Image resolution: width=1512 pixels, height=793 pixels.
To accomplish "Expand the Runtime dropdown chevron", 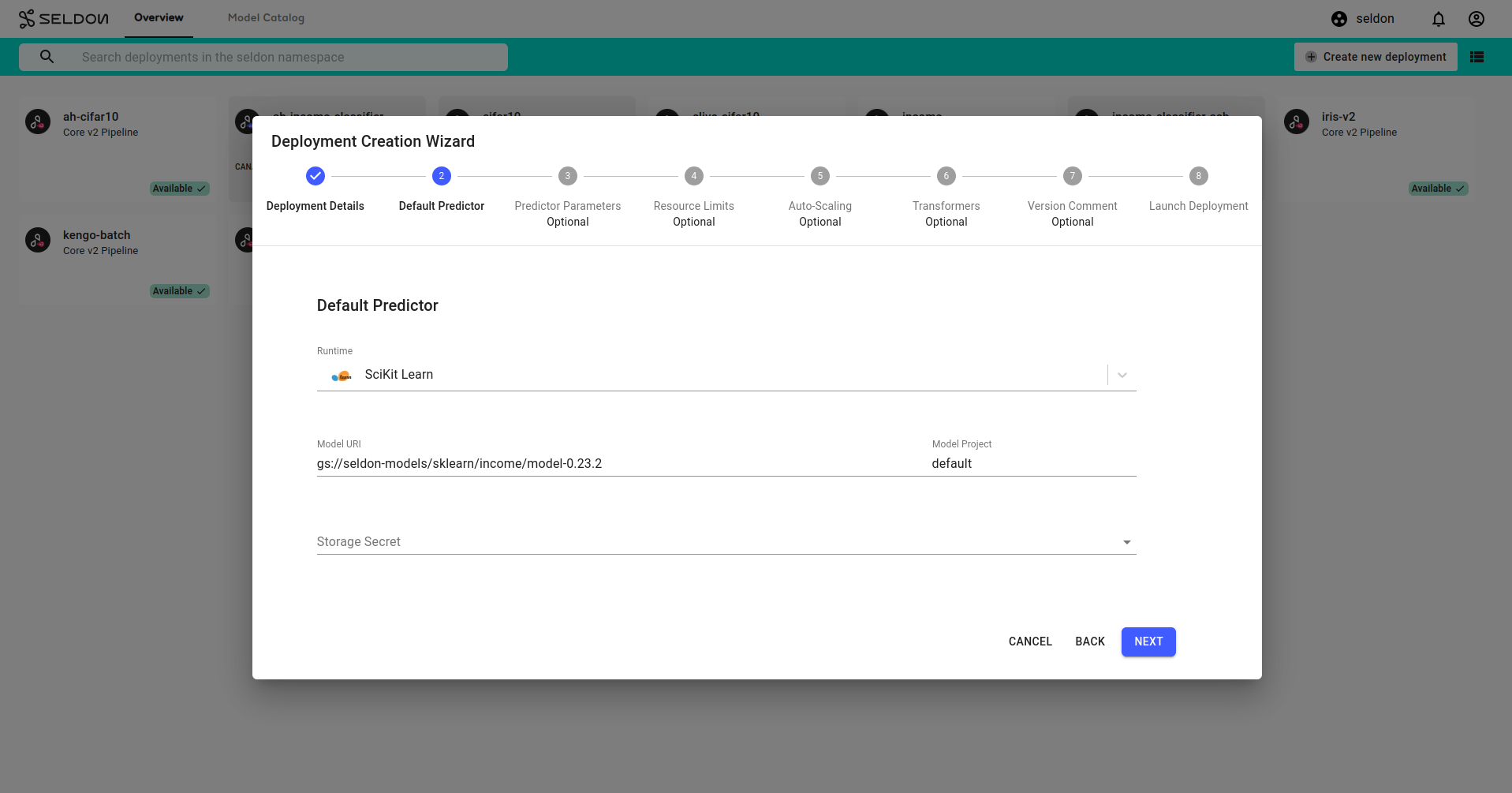I will (1122, 375).
